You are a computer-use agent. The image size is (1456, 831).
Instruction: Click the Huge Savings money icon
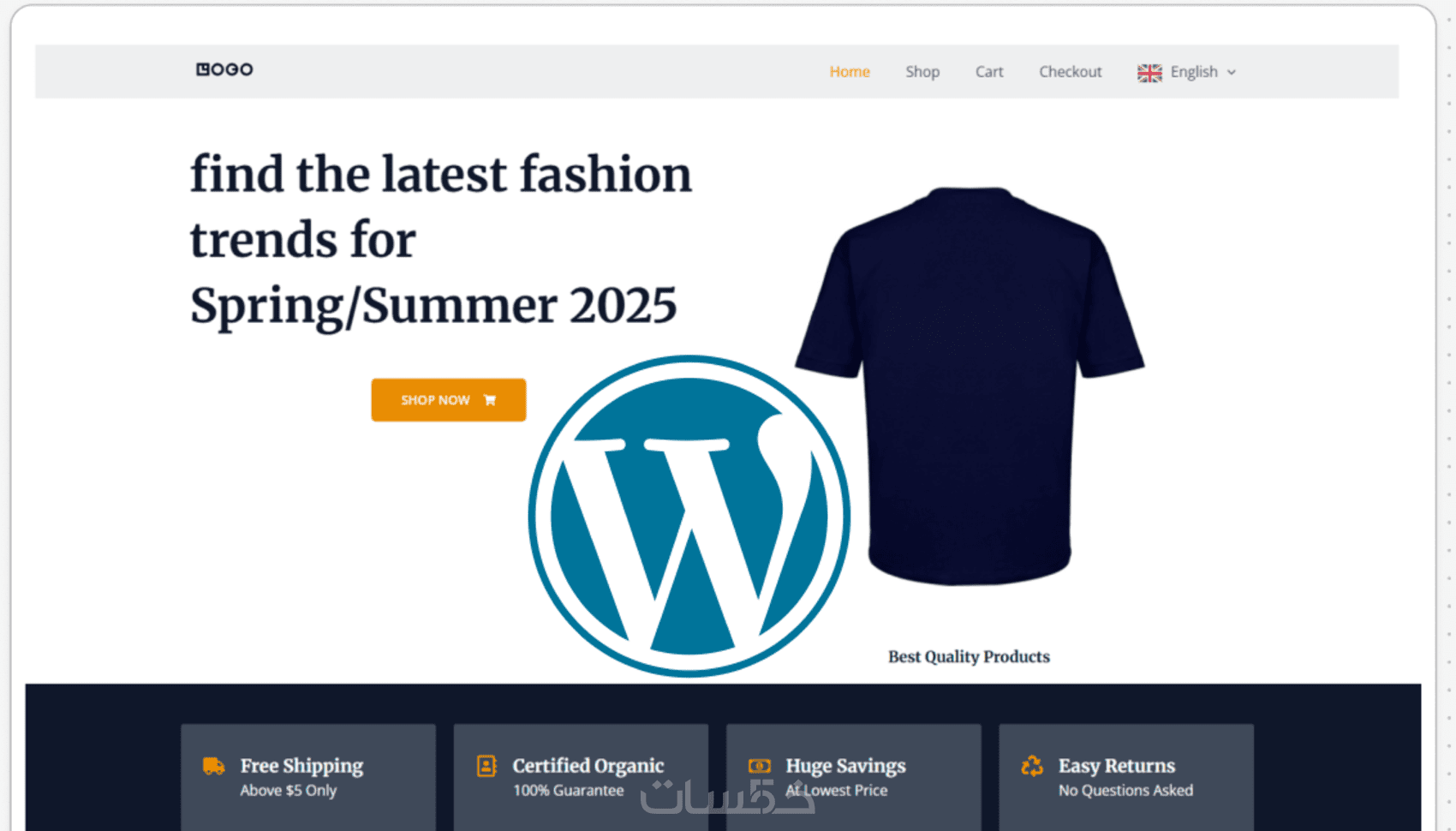click(x=760, y=766)
